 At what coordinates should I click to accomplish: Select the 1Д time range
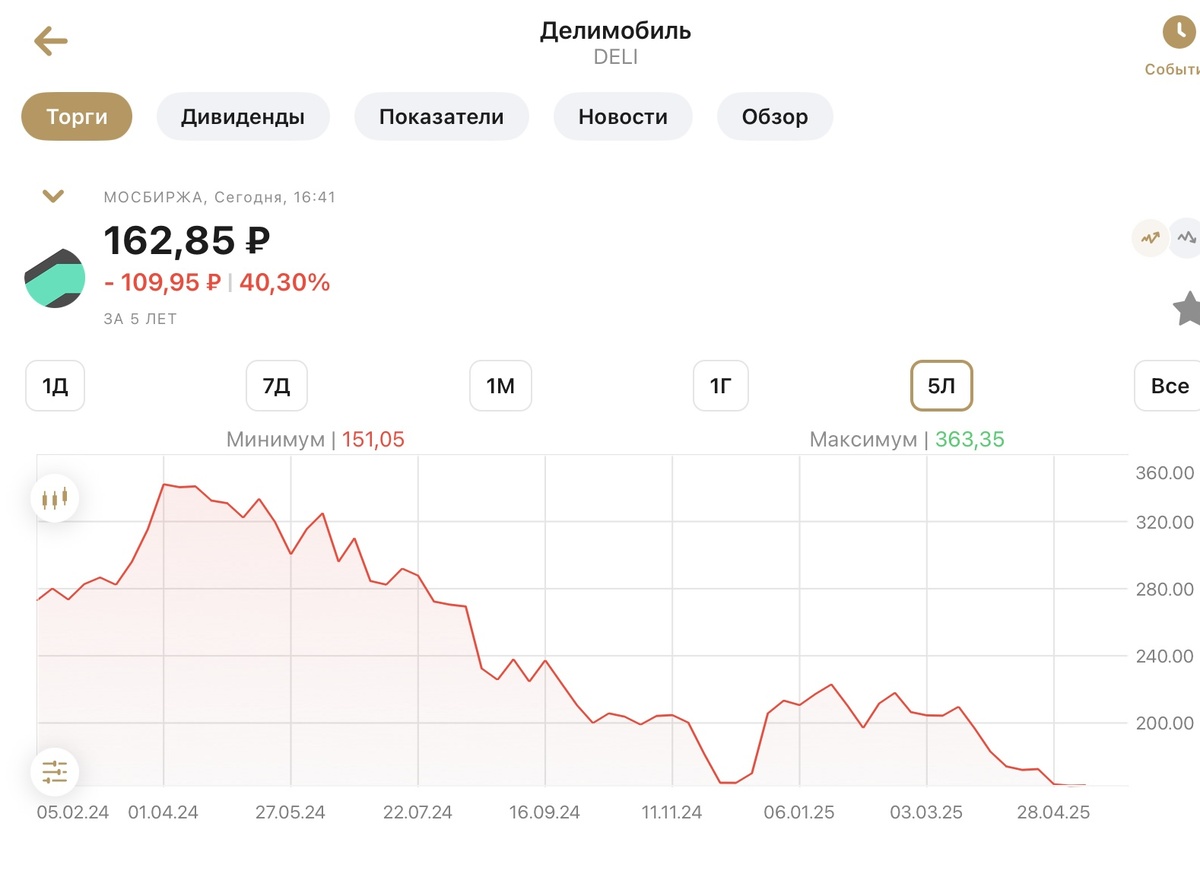point(55,386)
